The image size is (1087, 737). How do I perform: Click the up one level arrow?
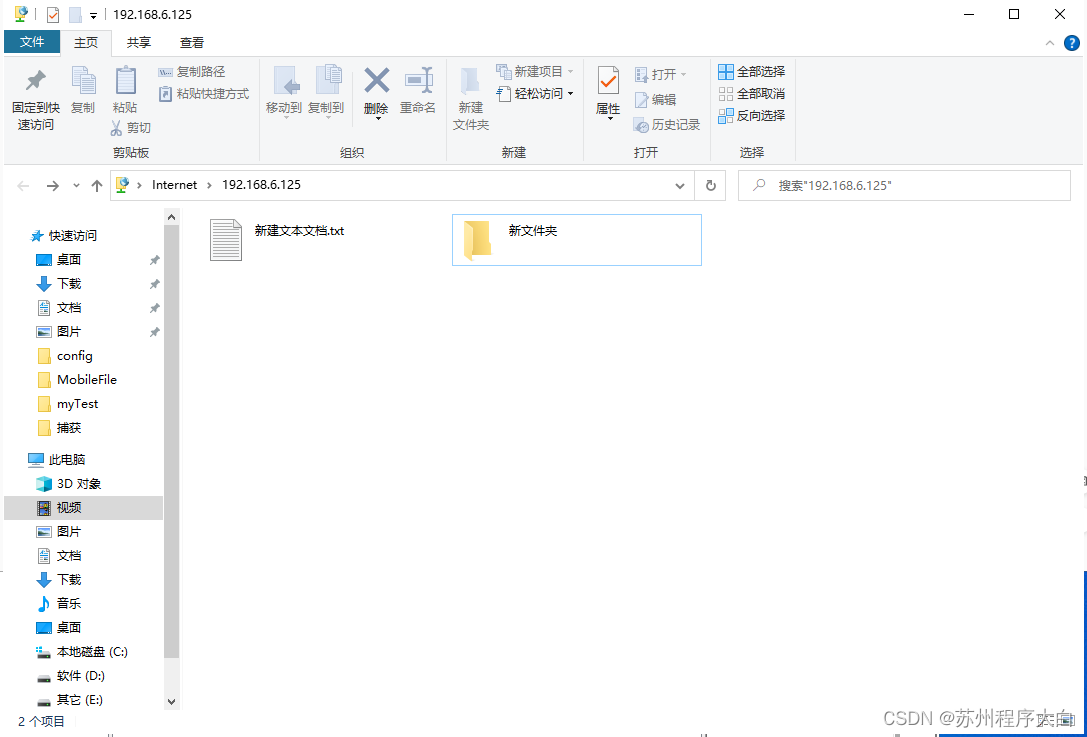pos(97,185)
